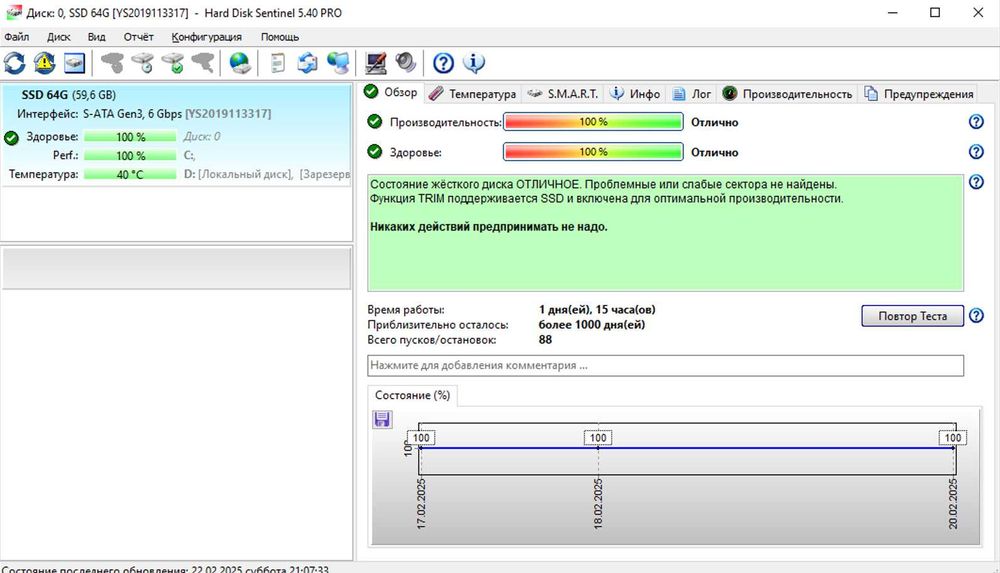Click help icon beside Здоровье Отлично row
The width and height of the screenshot is (1000, 573).
[x=976, y=152]
